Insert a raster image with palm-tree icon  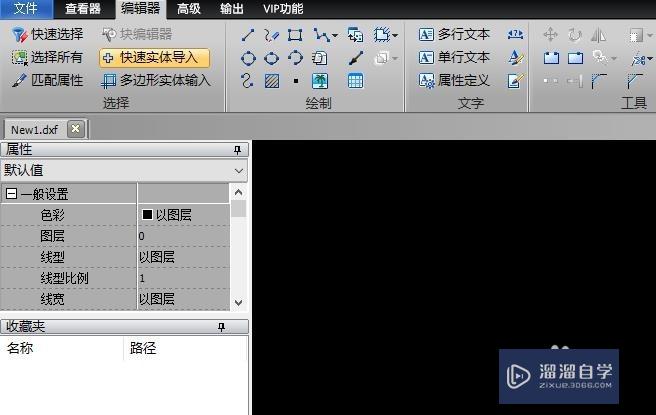[x=320, y=81]
